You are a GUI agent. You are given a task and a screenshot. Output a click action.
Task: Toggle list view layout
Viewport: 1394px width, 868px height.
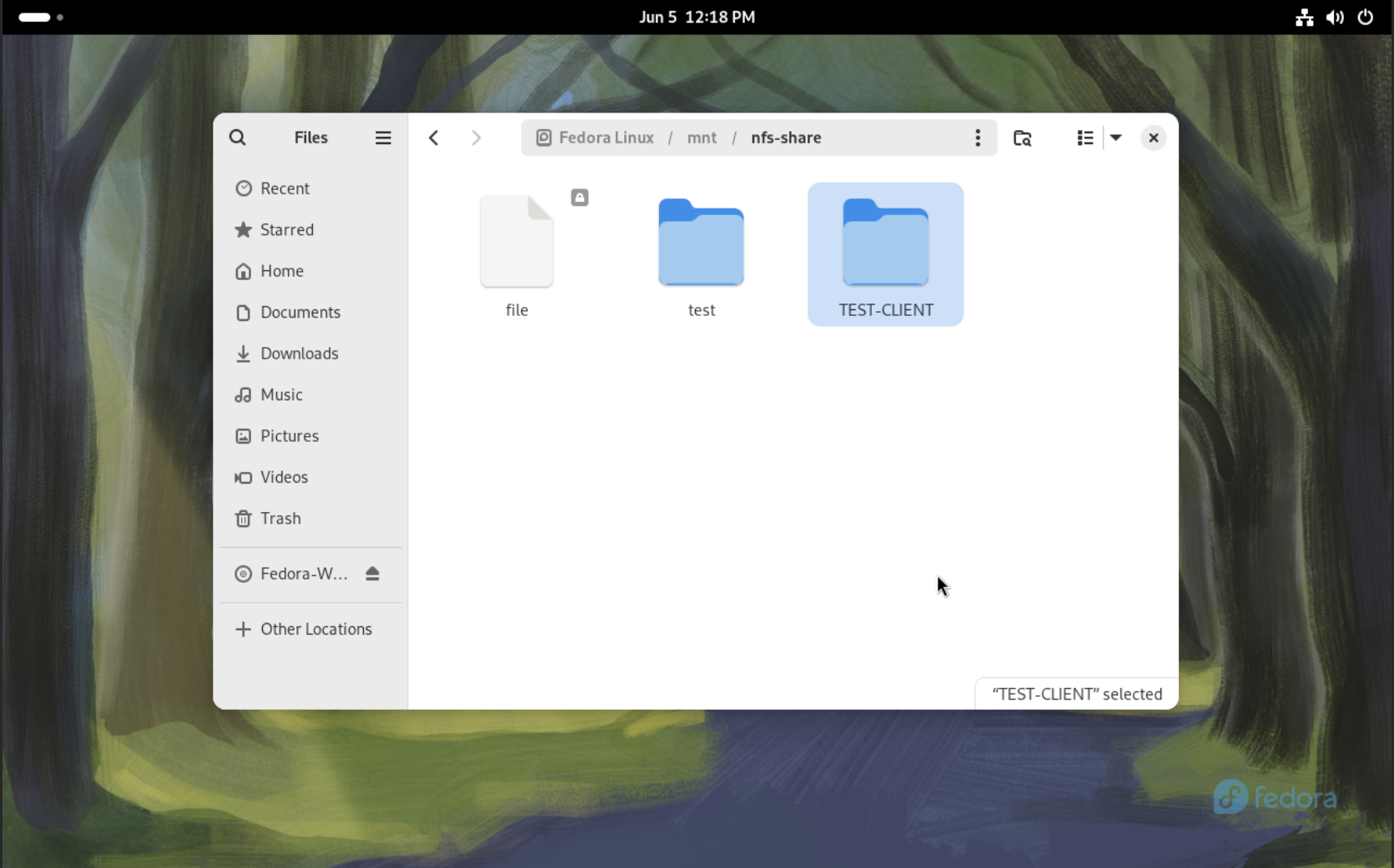tap(1085, 138)
